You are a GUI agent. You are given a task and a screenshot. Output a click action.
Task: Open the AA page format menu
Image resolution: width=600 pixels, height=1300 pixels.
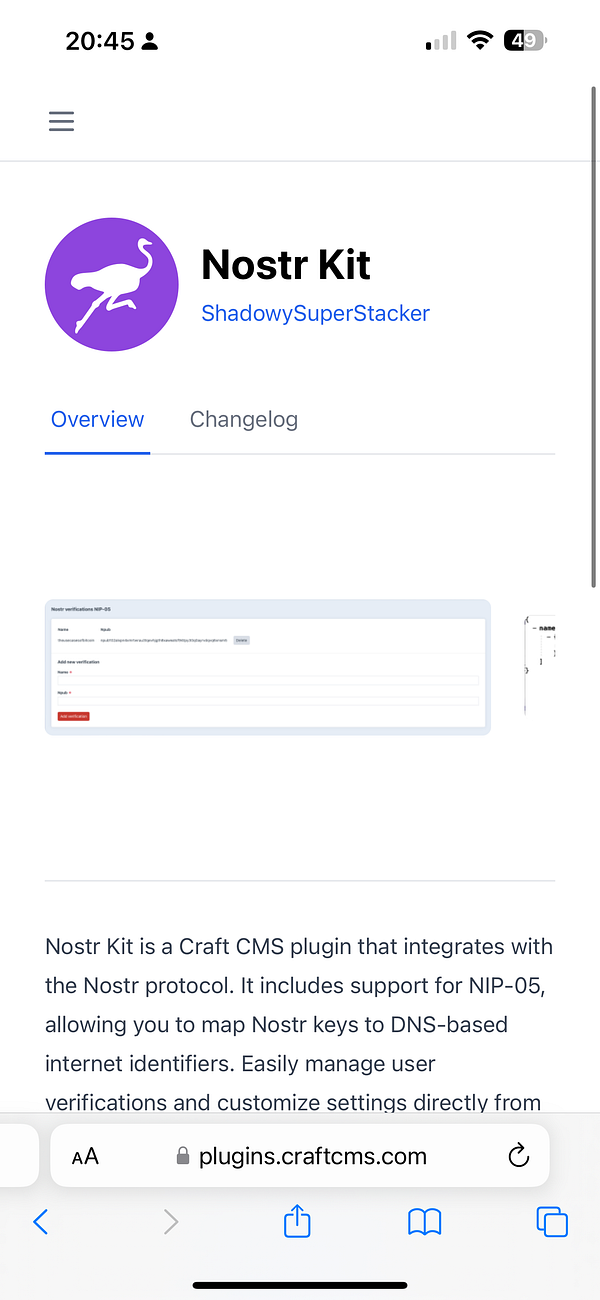(86, 1157)
